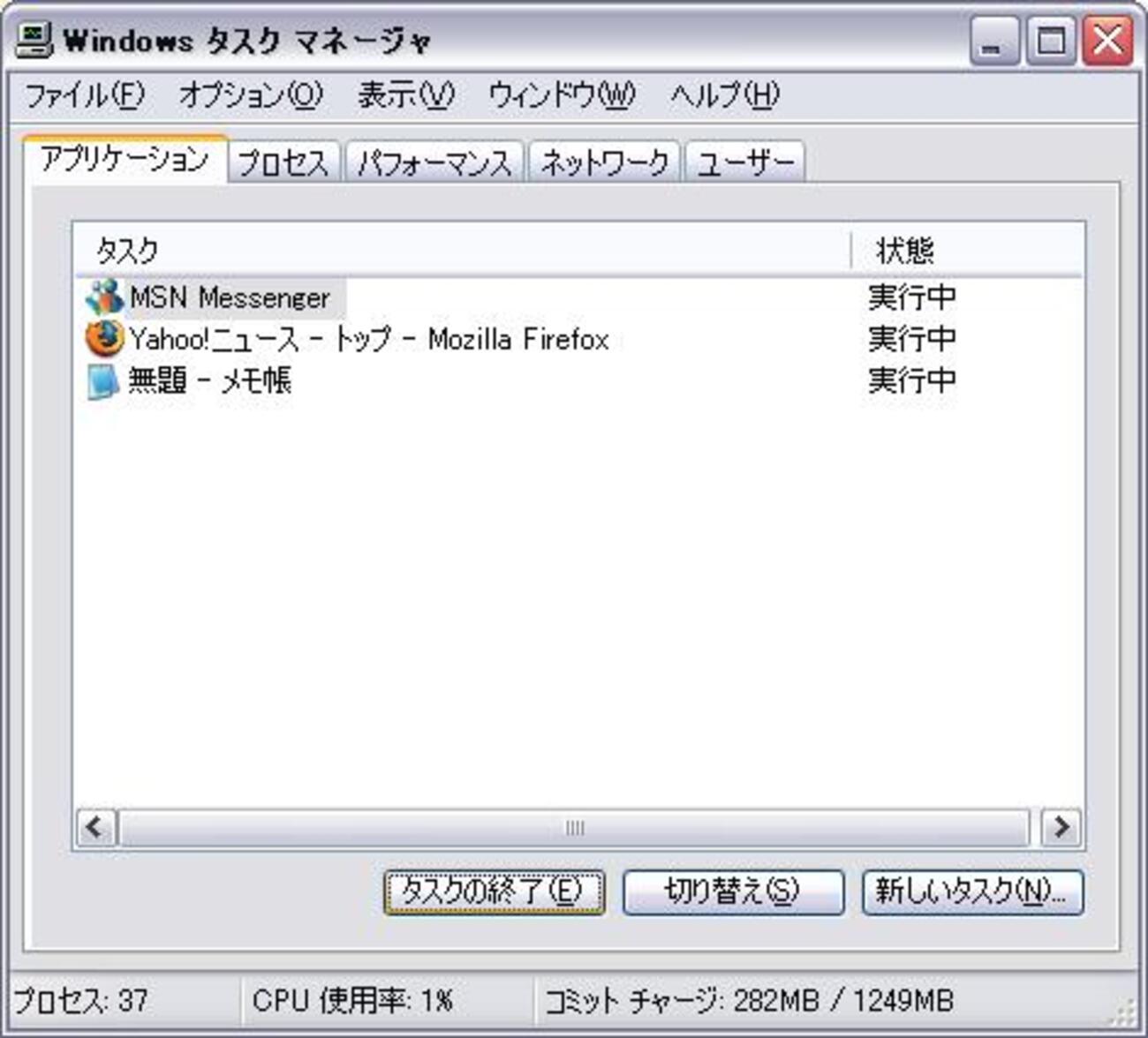Switch to the プロセス tab
Image resolution: width=1148 pixels, height=1038 pixels.
click(283, 162)
